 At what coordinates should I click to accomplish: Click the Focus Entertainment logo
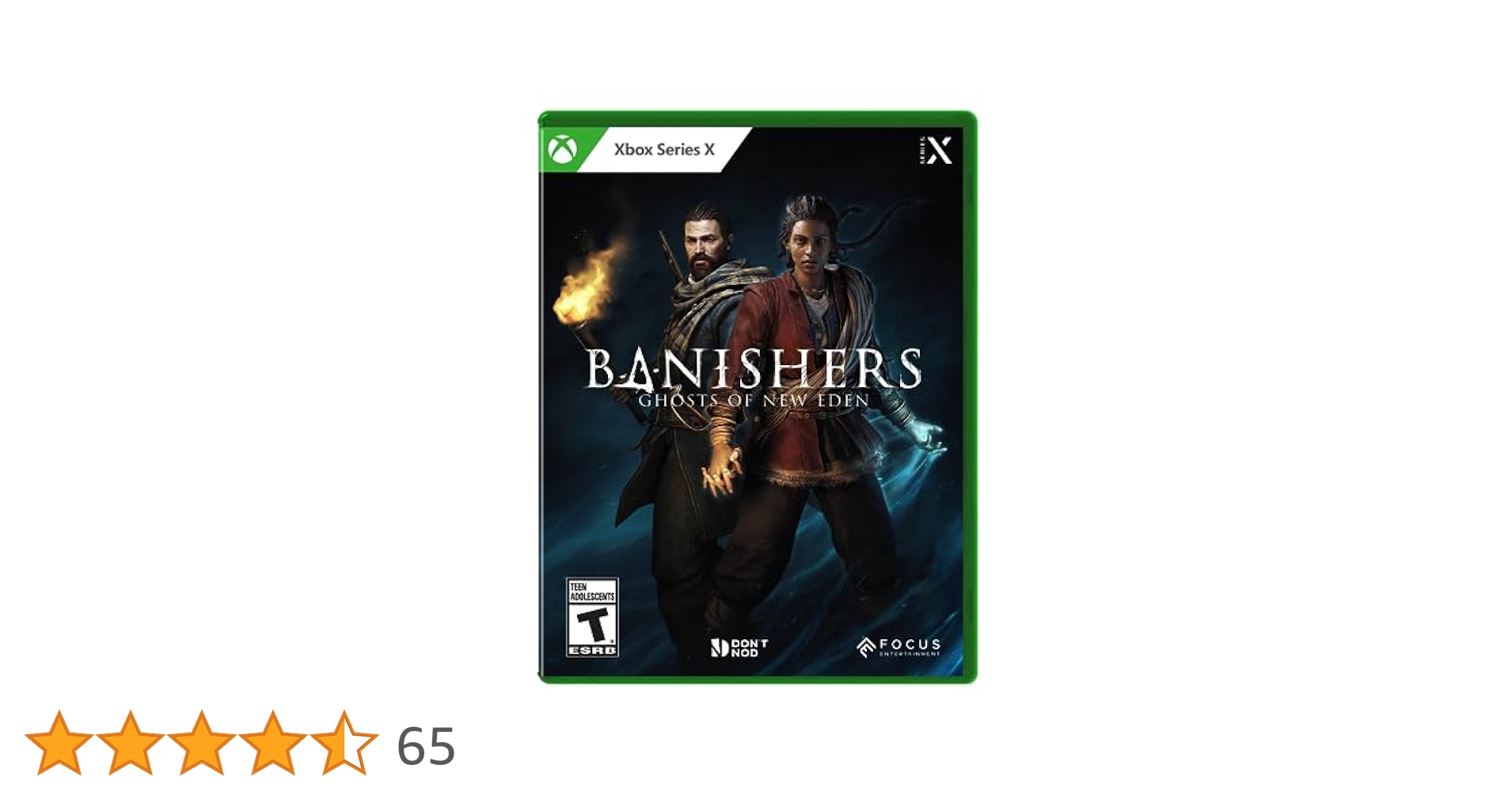898,647
